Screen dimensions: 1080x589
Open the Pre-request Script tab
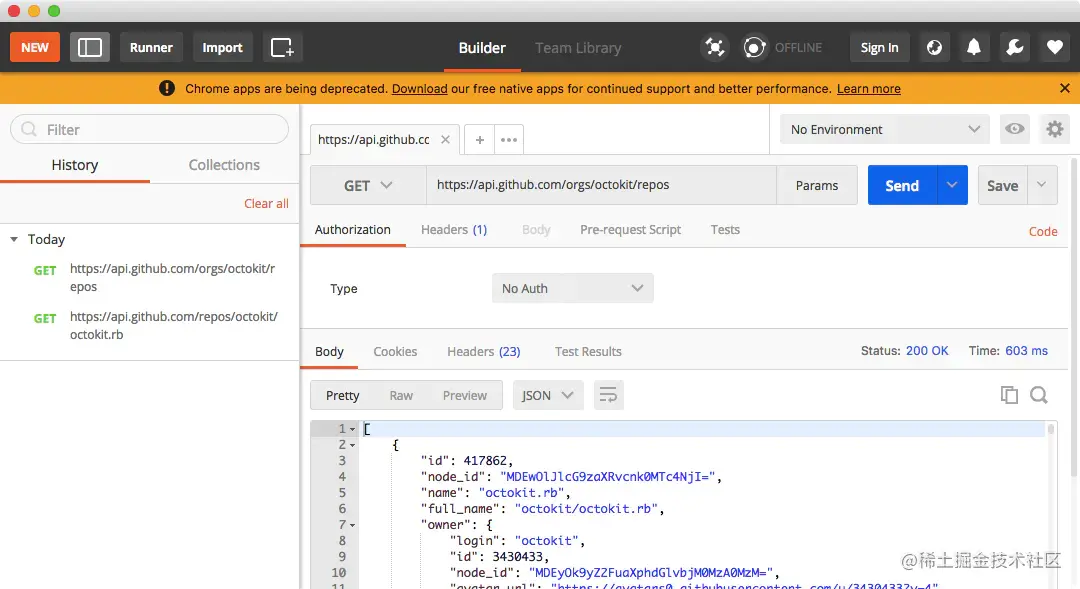pyautogui.click(x=630, y=229)
